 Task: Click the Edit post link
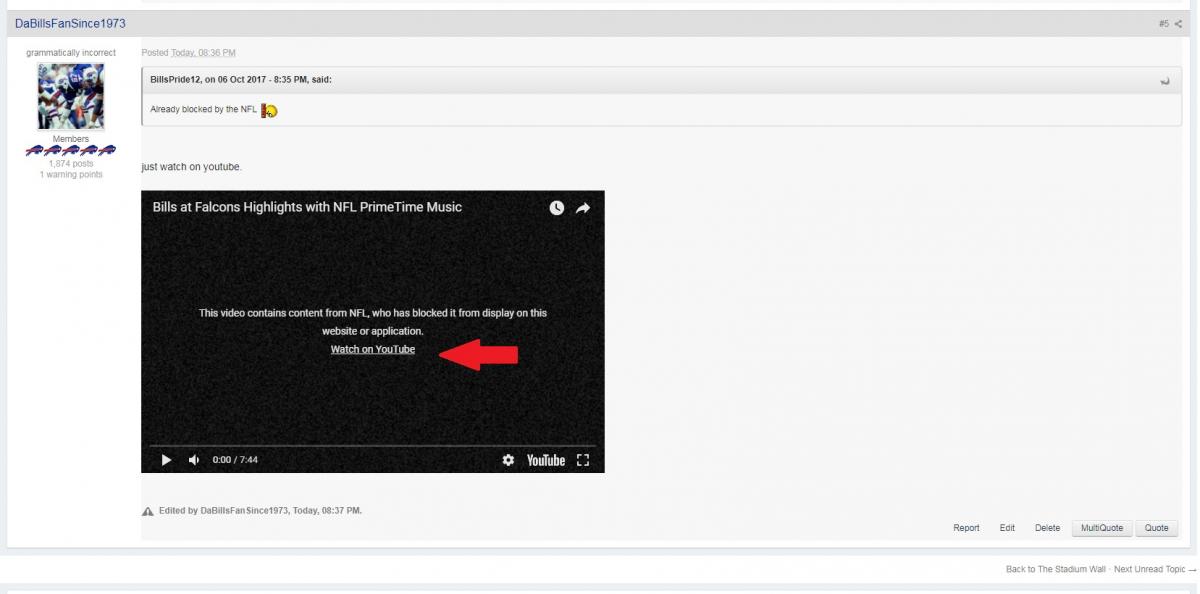click(1007, 528)
